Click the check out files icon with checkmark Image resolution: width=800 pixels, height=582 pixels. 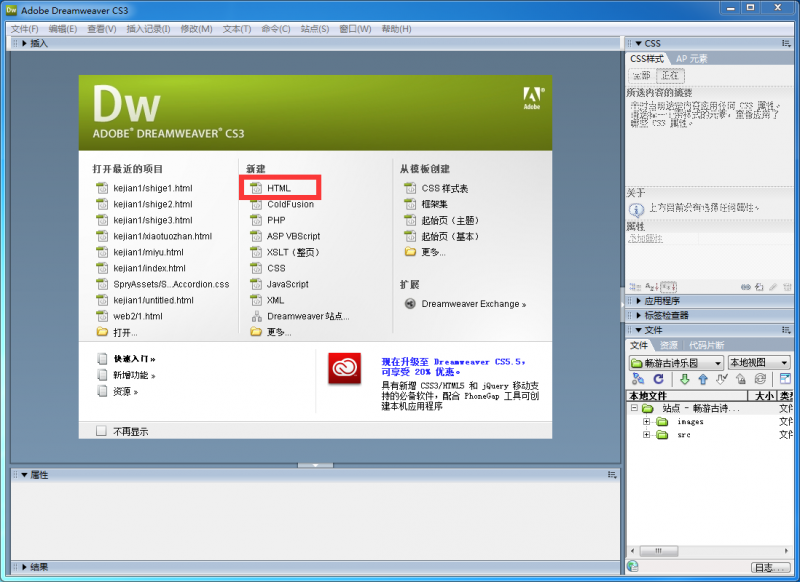tap(722, 379)
